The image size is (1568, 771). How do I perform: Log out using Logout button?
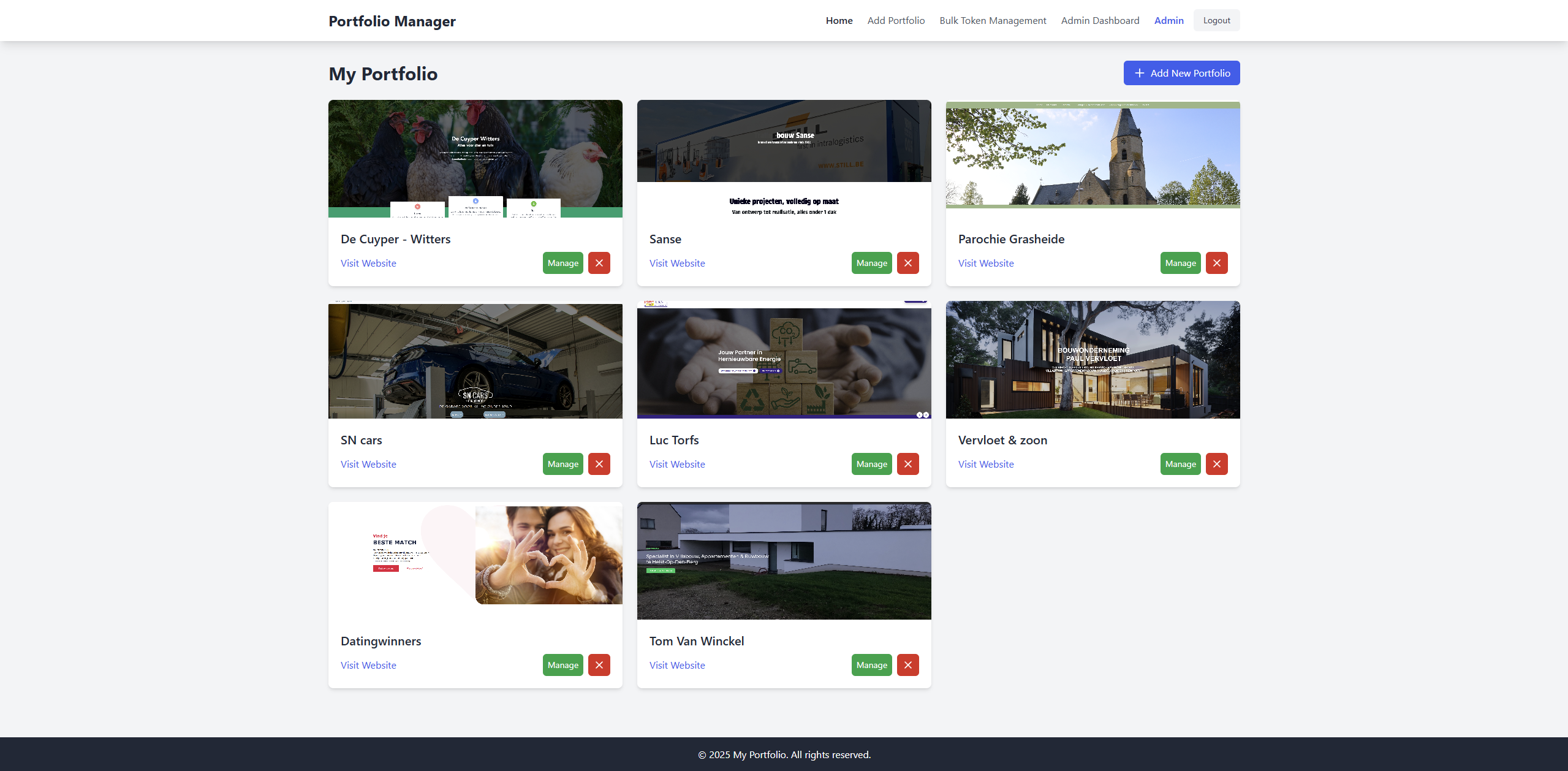pyautogui.click(x=1216, y=20)
